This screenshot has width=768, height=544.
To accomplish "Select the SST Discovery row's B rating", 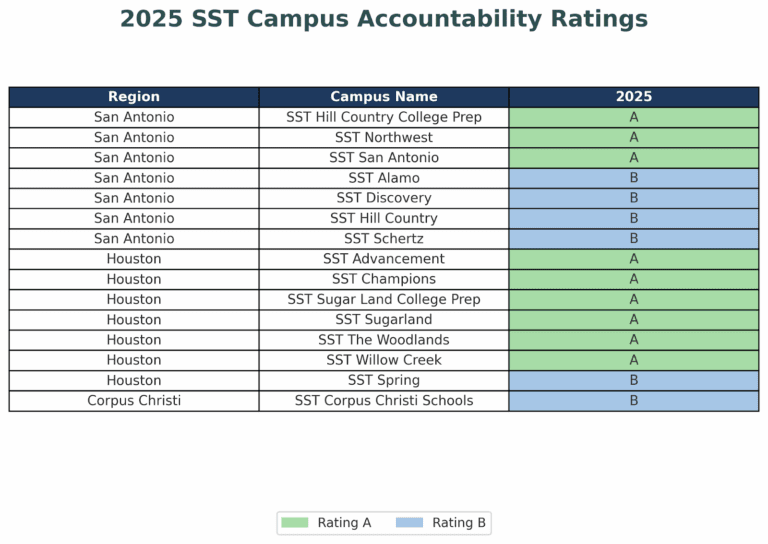I will (x=634, y=198).
